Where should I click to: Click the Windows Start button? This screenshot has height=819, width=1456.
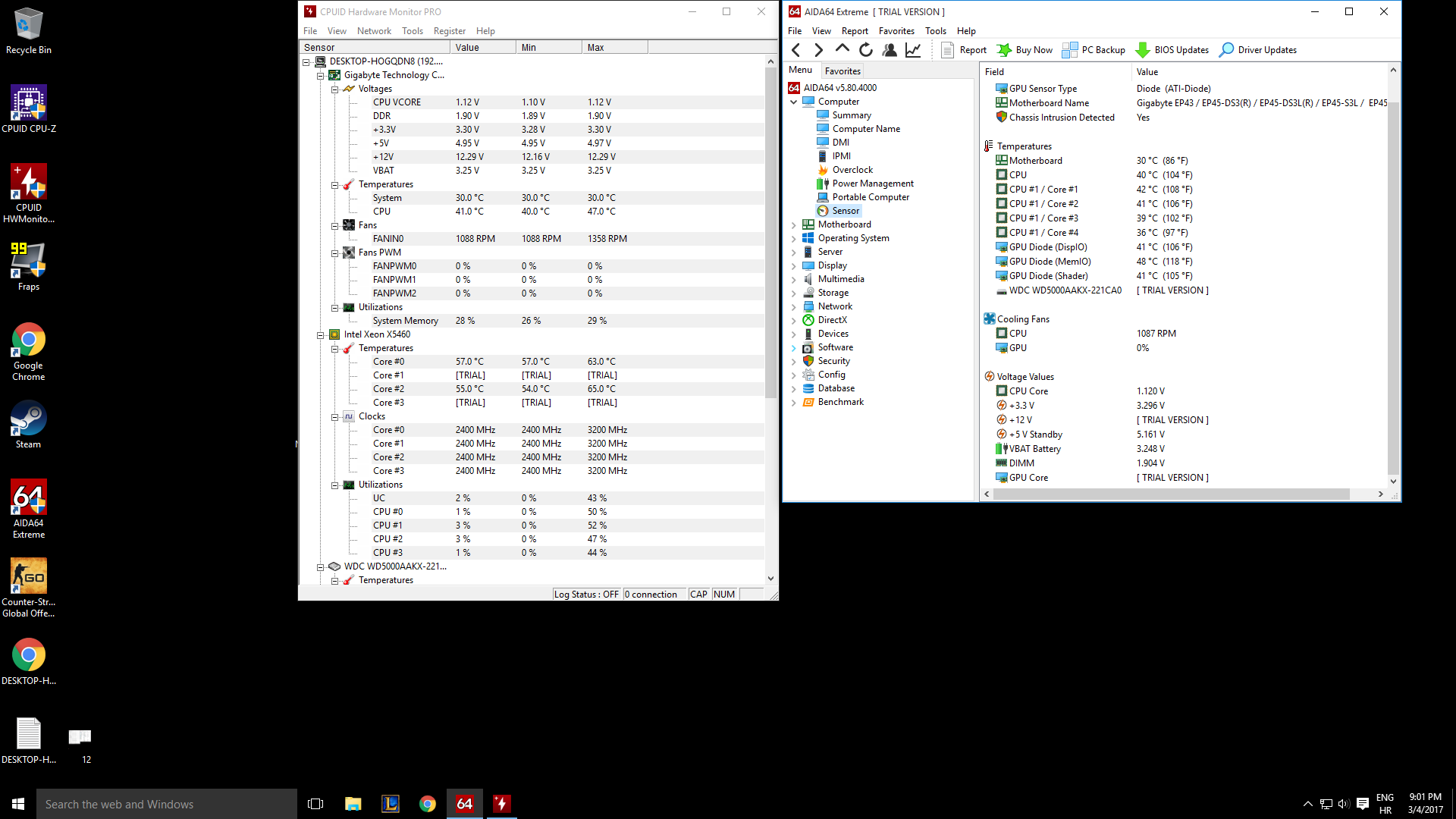(18, 804)
